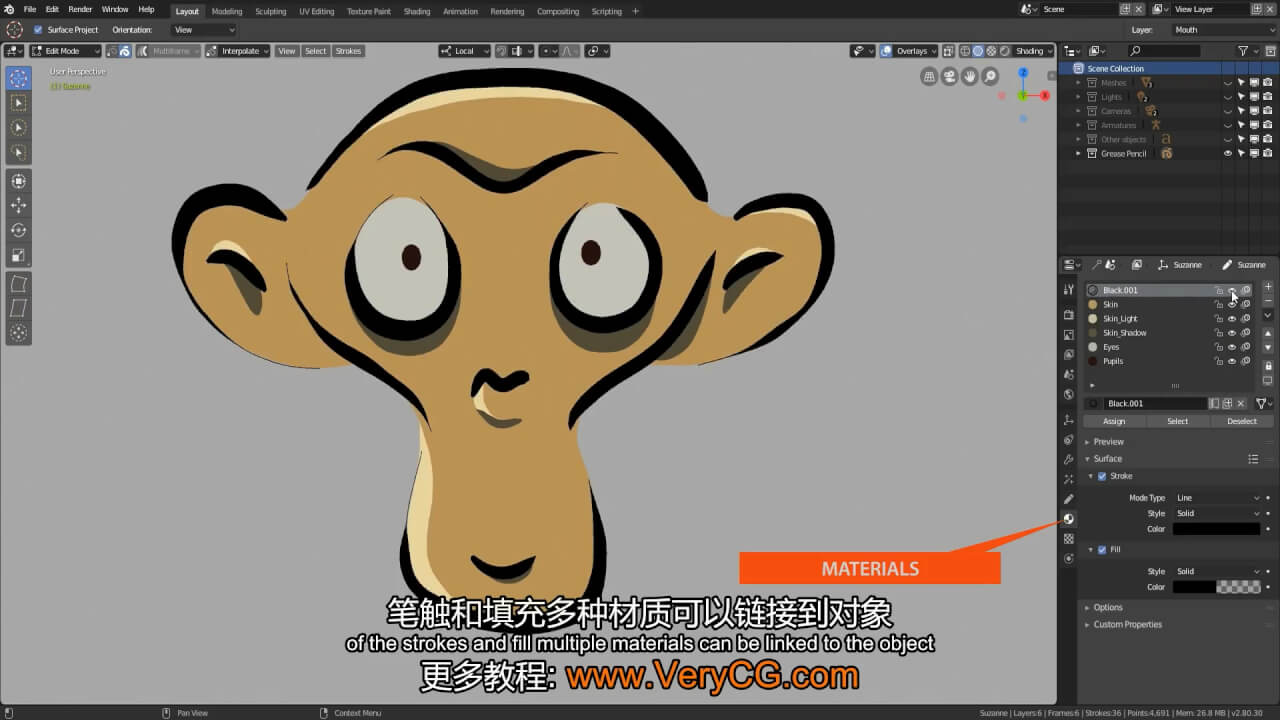Expand the Preview panel
Viewport: 1280px width, 720px height.
click(1108, 441)
